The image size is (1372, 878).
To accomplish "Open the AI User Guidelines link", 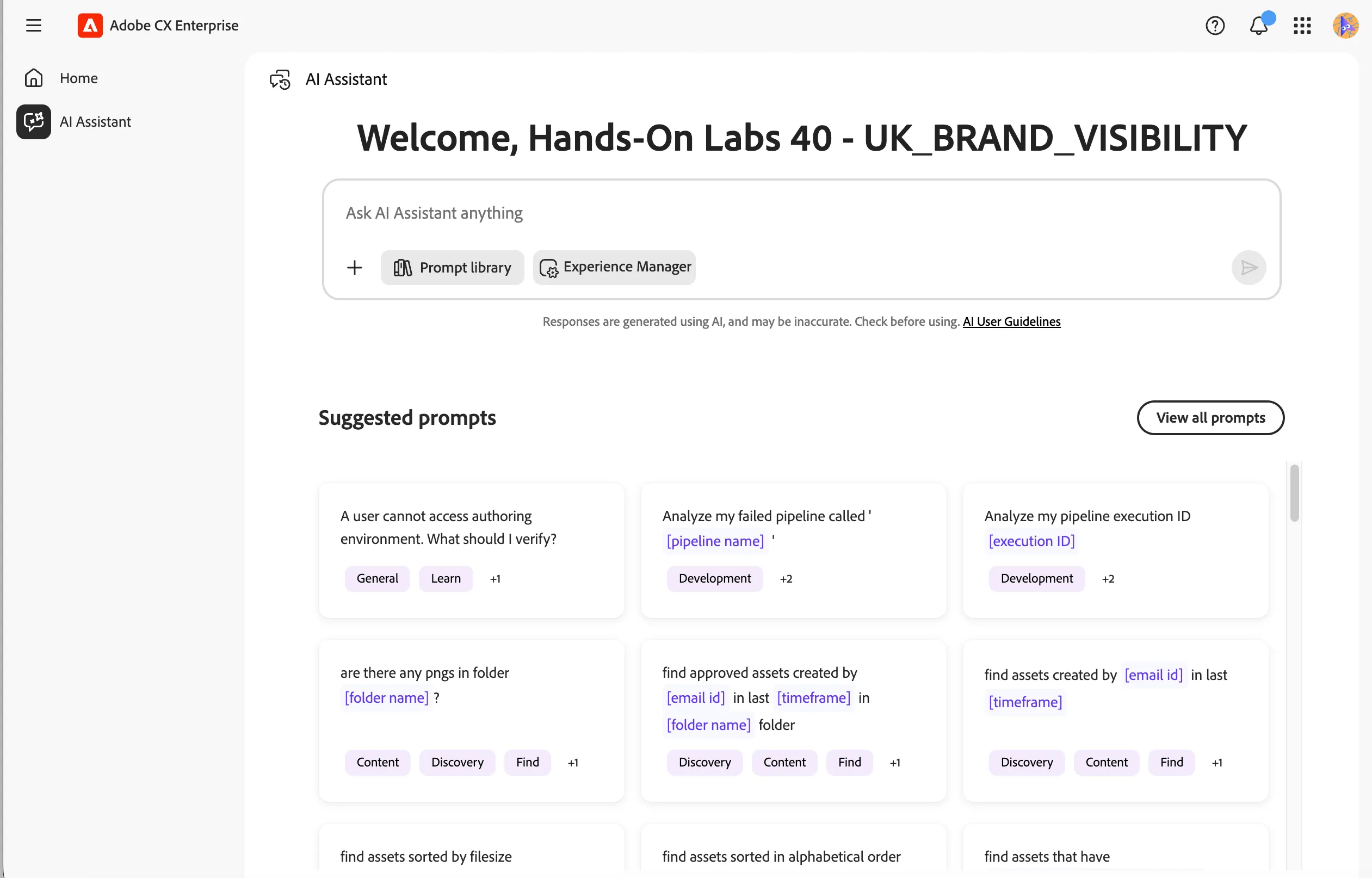I will [1012, 321].
